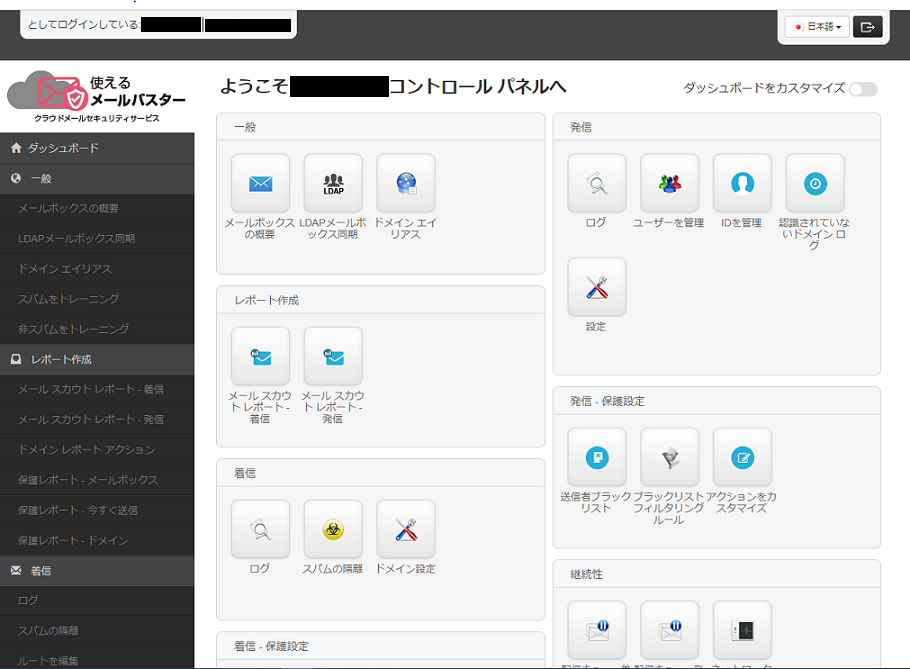Screen dimensions: 910x669
Task: Open 認識されていないドメイン ログ icon
Action: coord(815,183)
